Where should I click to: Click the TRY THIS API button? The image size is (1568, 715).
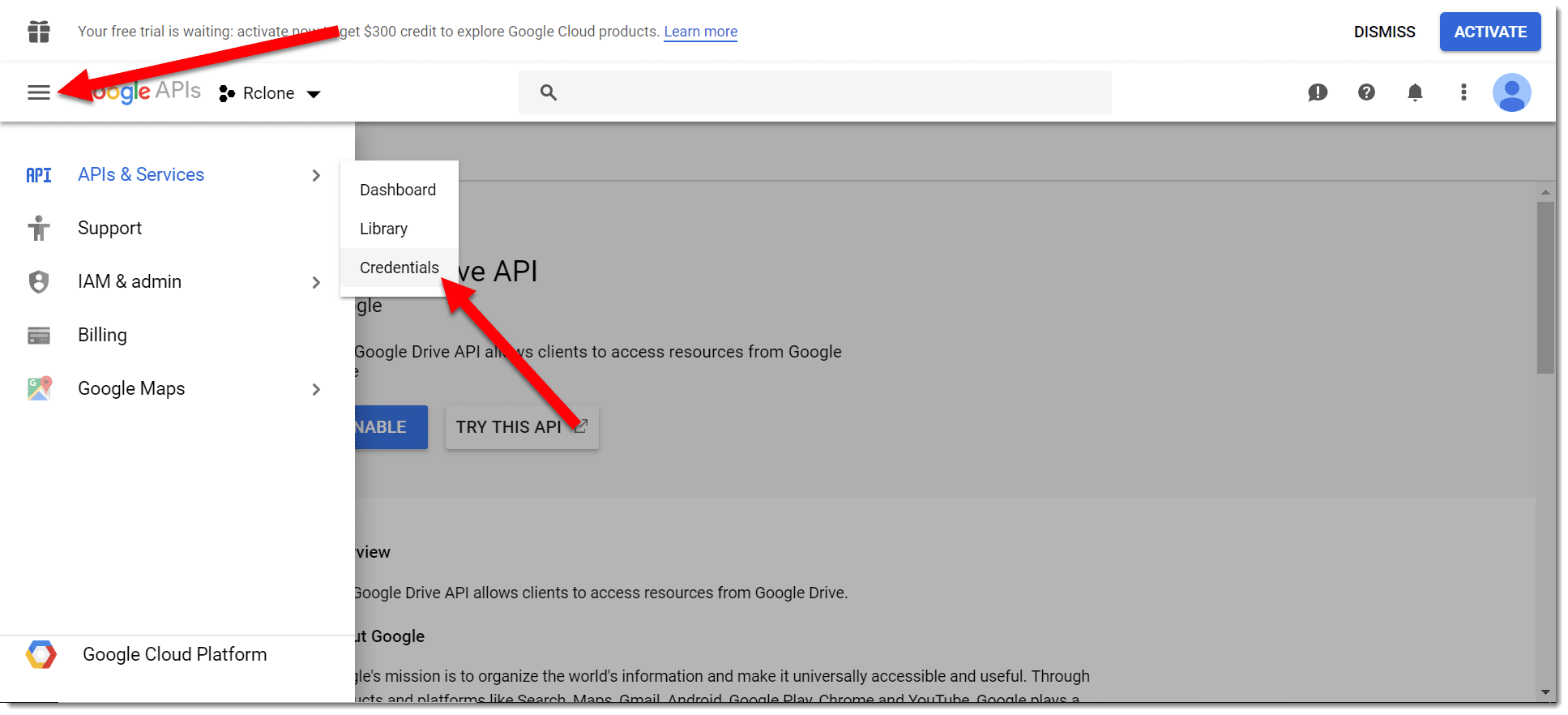(522, 427)
